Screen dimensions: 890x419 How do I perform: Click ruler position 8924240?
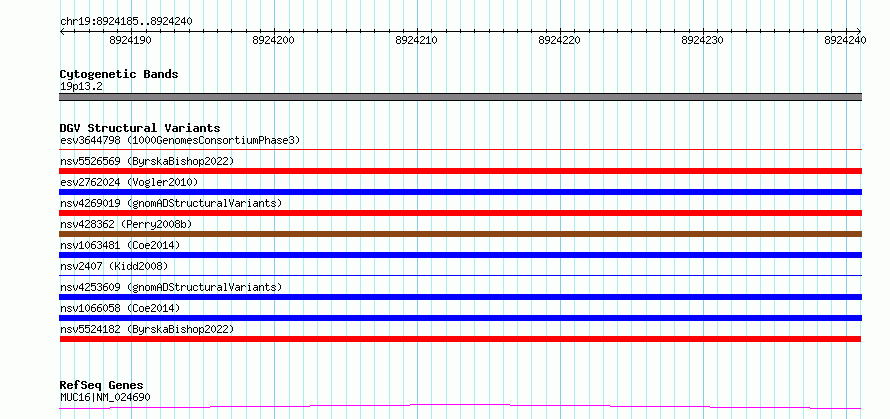[x=845, y=40]
